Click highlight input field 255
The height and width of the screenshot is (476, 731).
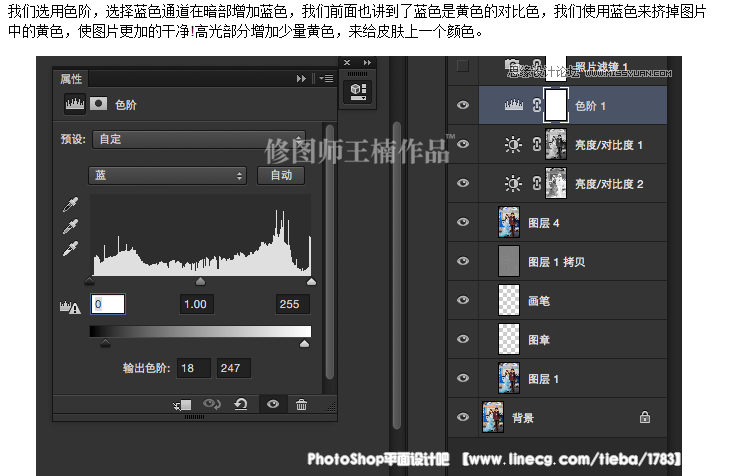(292, 304)
